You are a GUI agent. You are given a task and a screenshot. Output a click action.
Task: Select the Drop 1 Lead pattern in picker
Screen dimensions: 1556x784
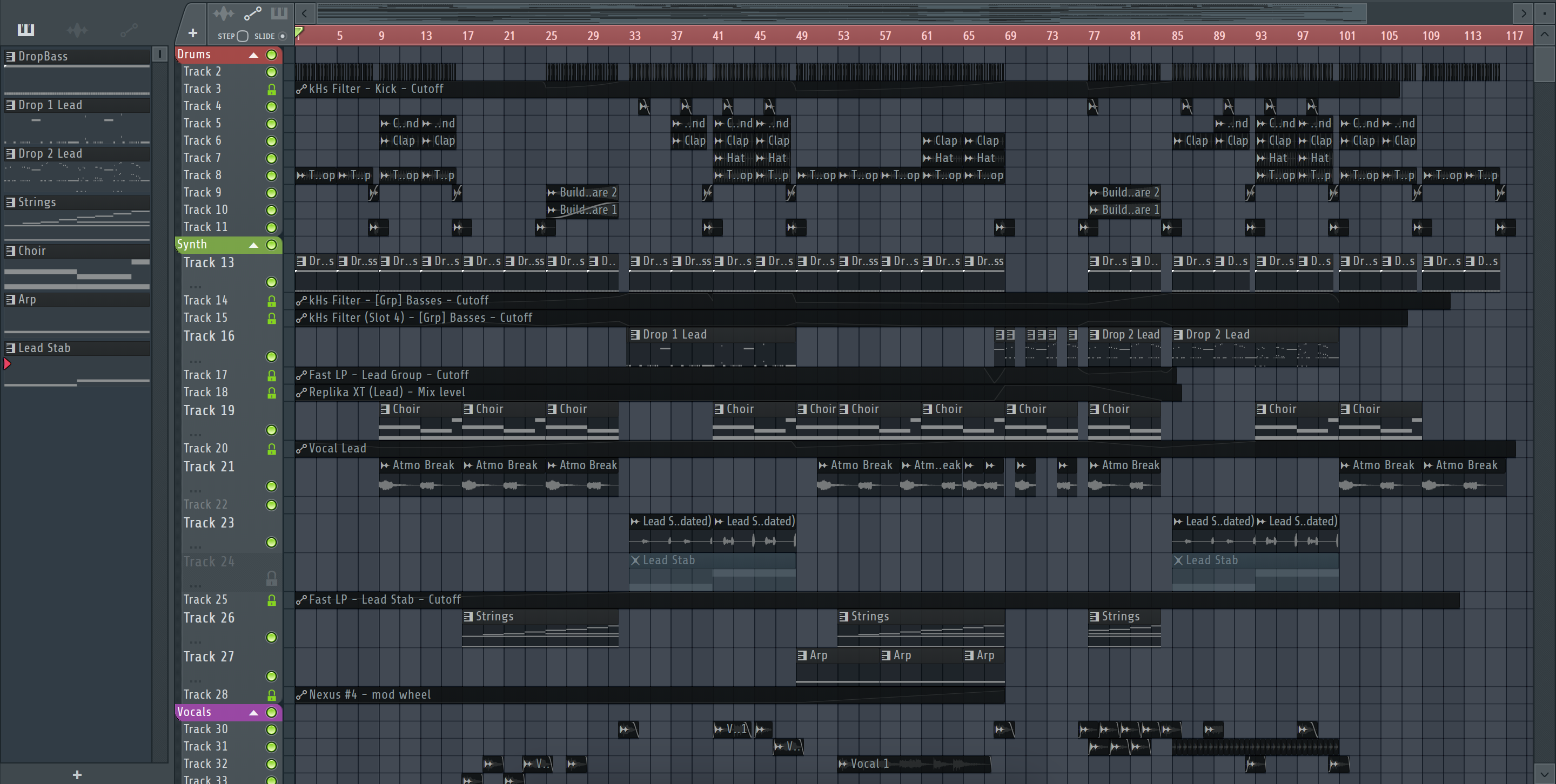[77, 105]
